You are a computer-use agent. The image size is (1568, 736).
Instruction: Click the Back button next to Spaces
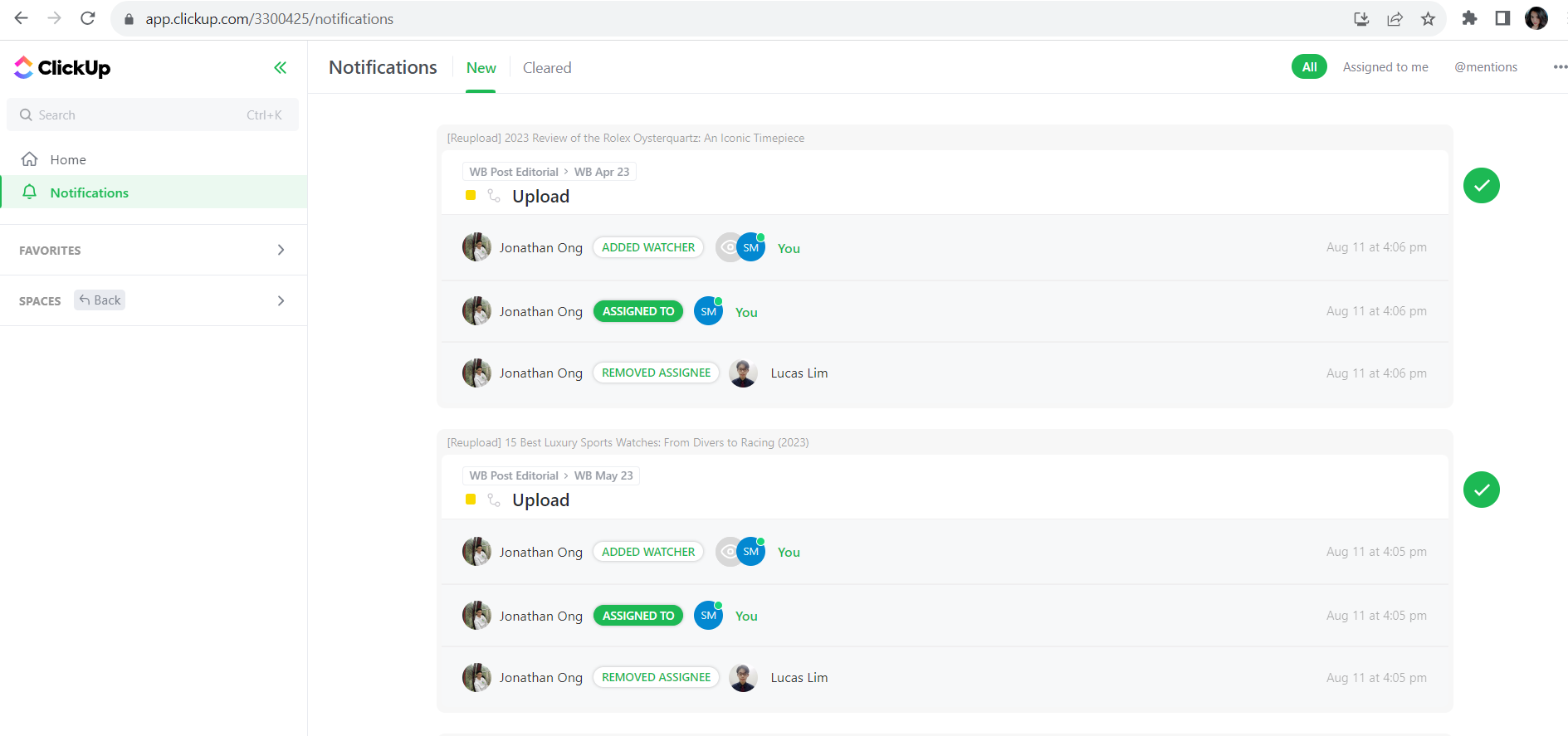(x=100, y=300)
